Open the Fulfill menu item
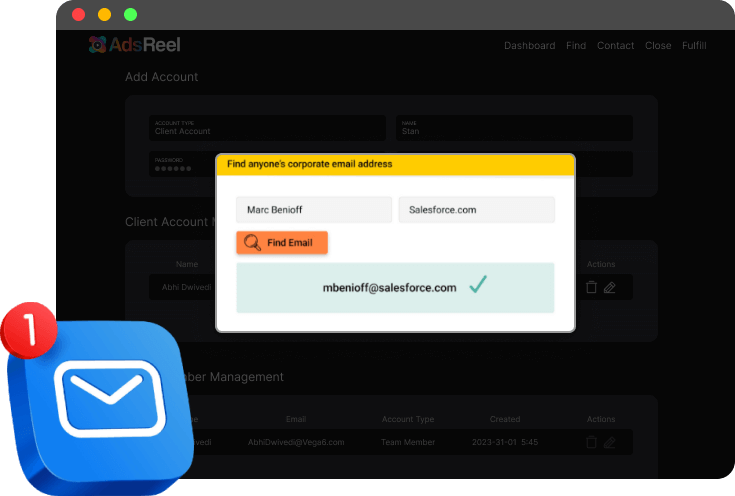Screen dimensions: 735x496 tap(694, 46)
